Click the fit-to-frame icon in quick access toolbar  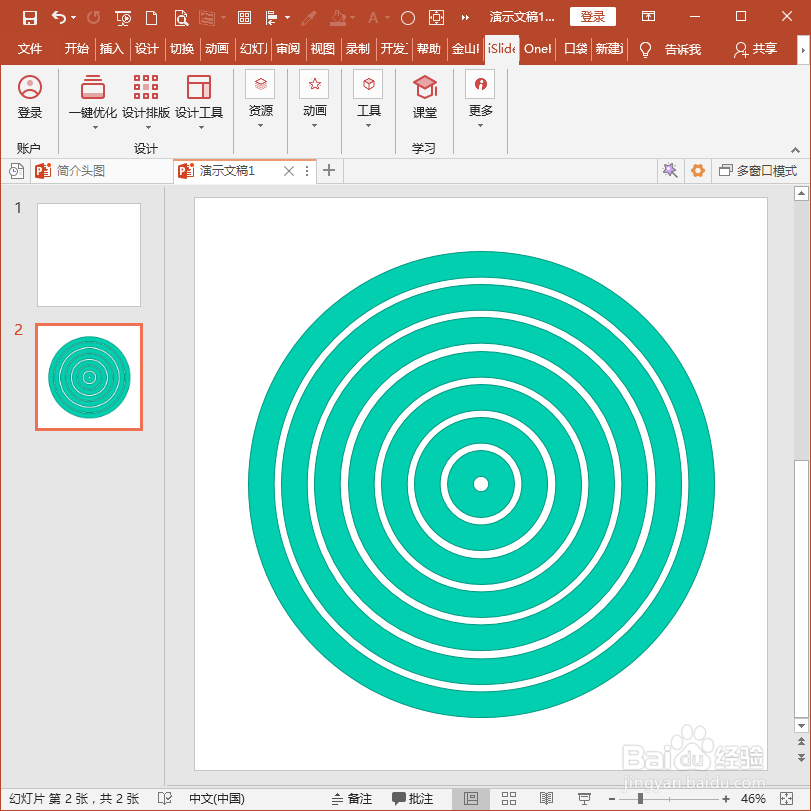tap(437, 18)
